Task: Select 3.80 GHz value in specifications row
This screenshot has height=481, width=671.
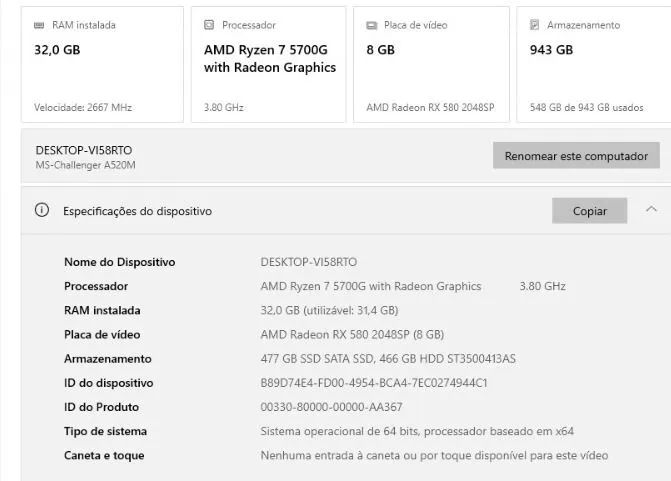Action: click(543, 286)
